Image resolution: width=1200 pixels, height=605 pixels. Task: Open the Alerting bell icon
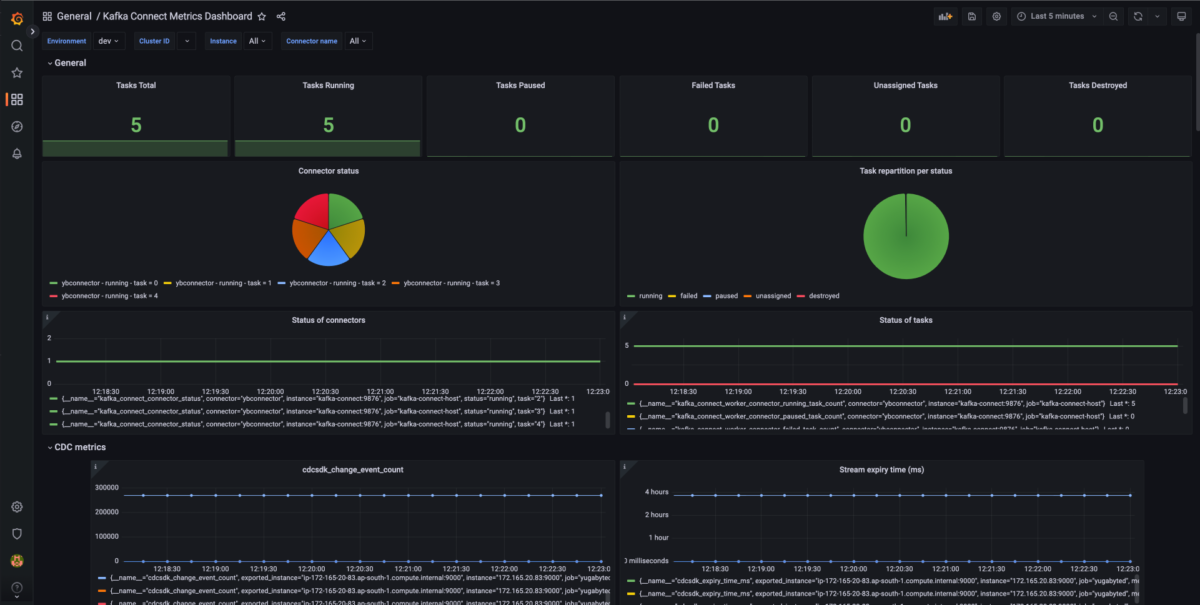[x=16, y=153]
